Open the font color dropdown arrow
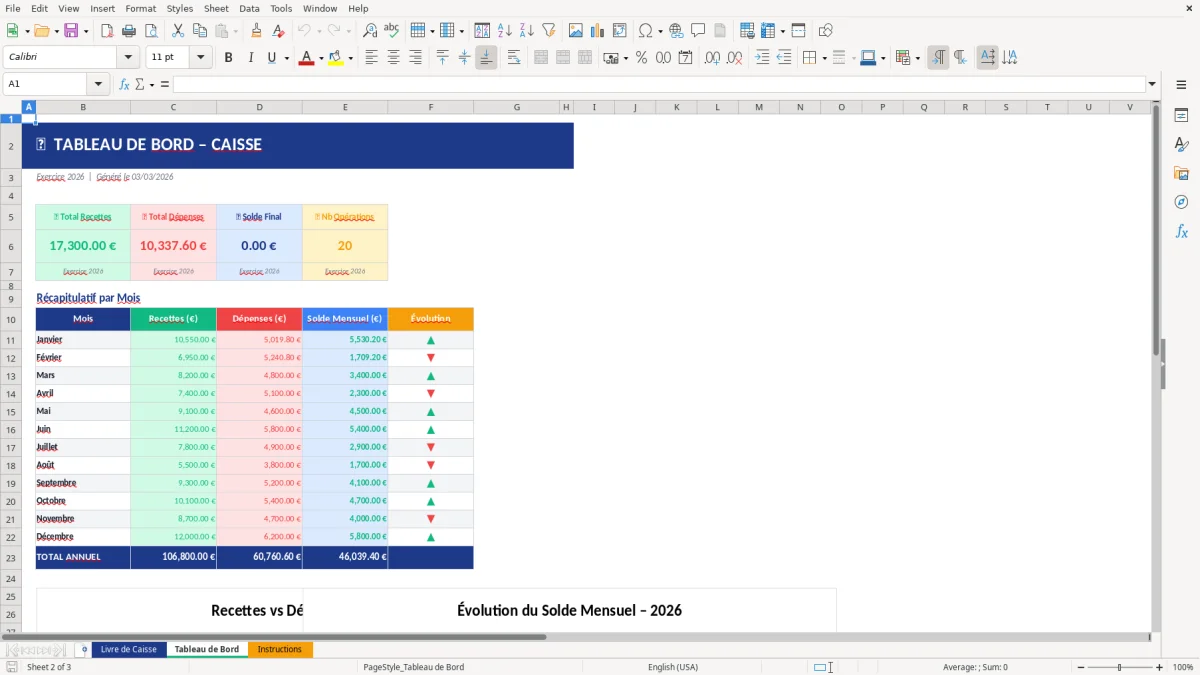Screen dimensions: 1200x675 pyautogui.click(x=319, y=57)
